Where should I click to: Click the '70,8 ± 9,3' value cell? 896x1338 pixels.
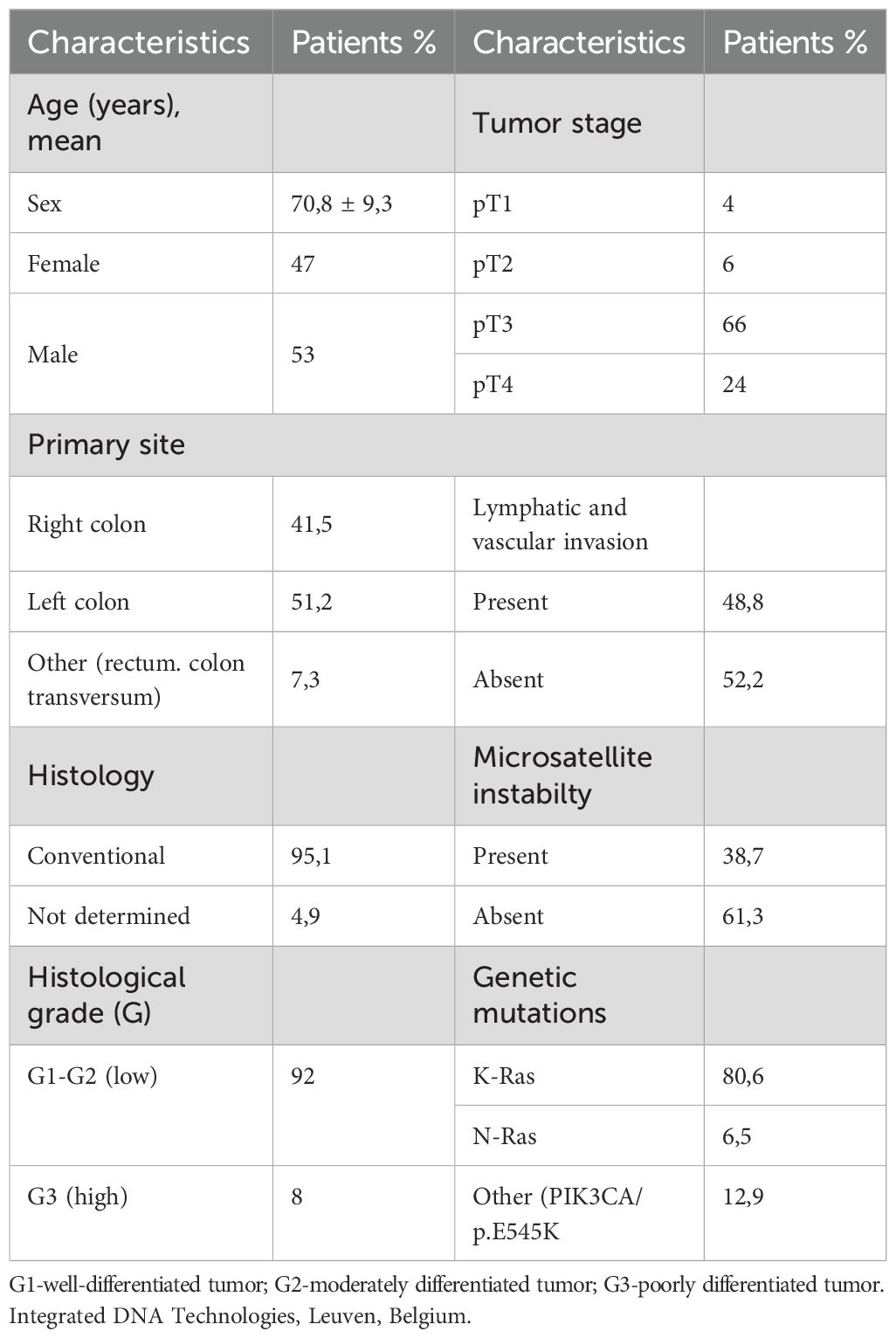341,203
